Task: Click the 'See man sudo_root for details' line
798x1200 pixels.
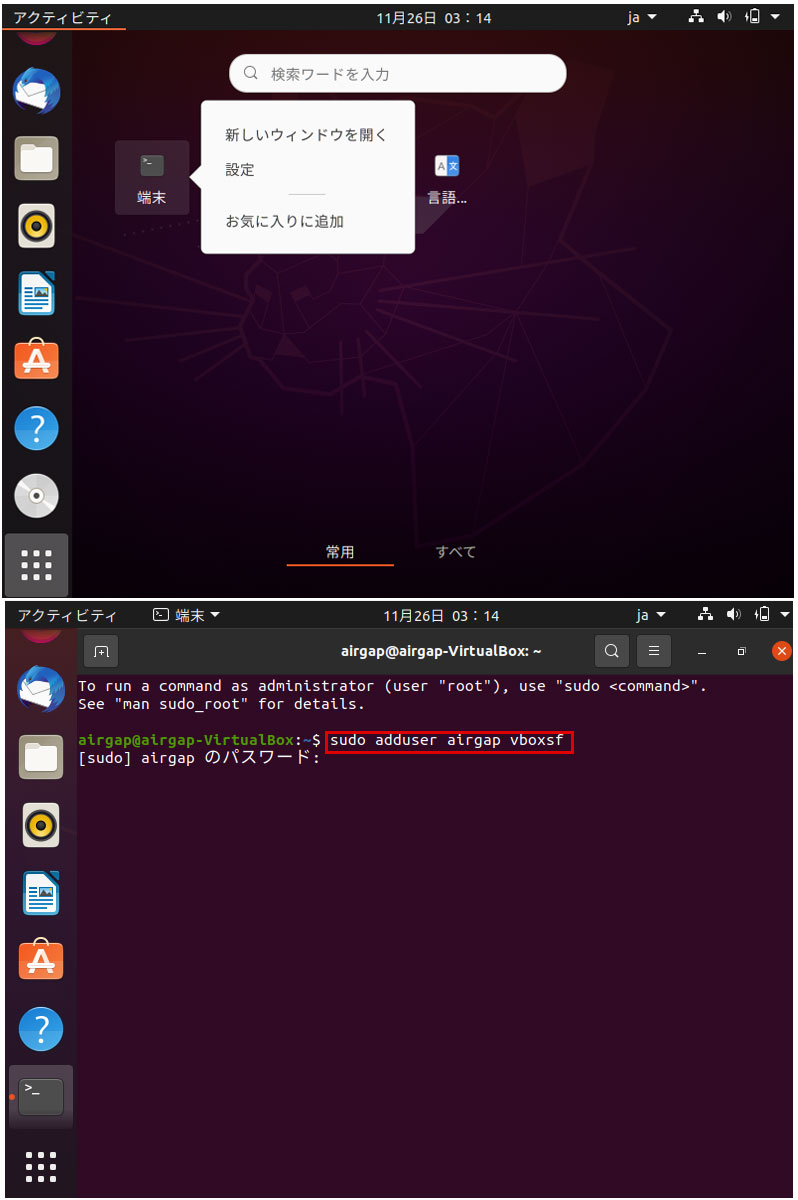Action: [222, 704]
